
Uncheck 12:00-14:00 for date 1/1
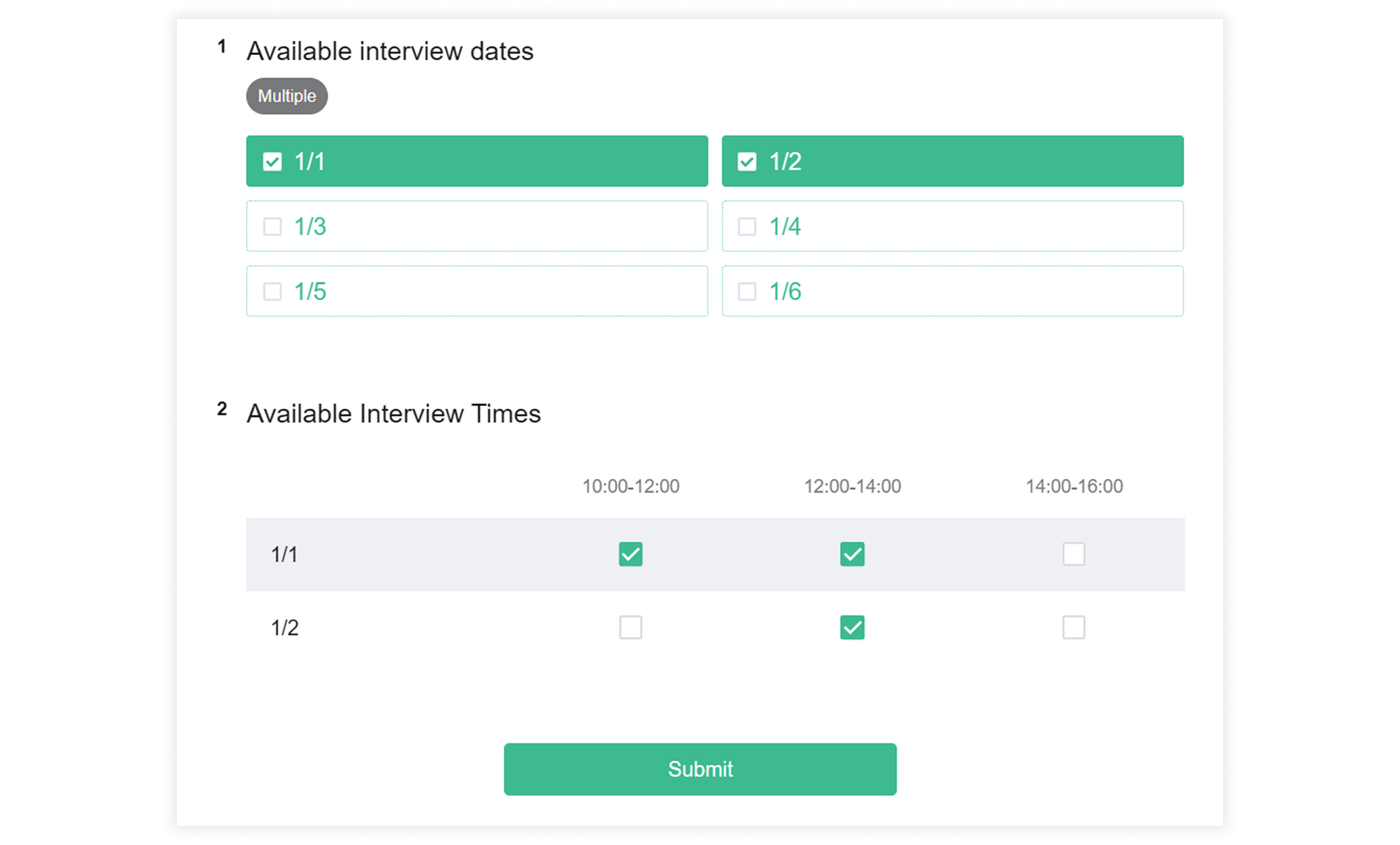(x=852, y=554)
